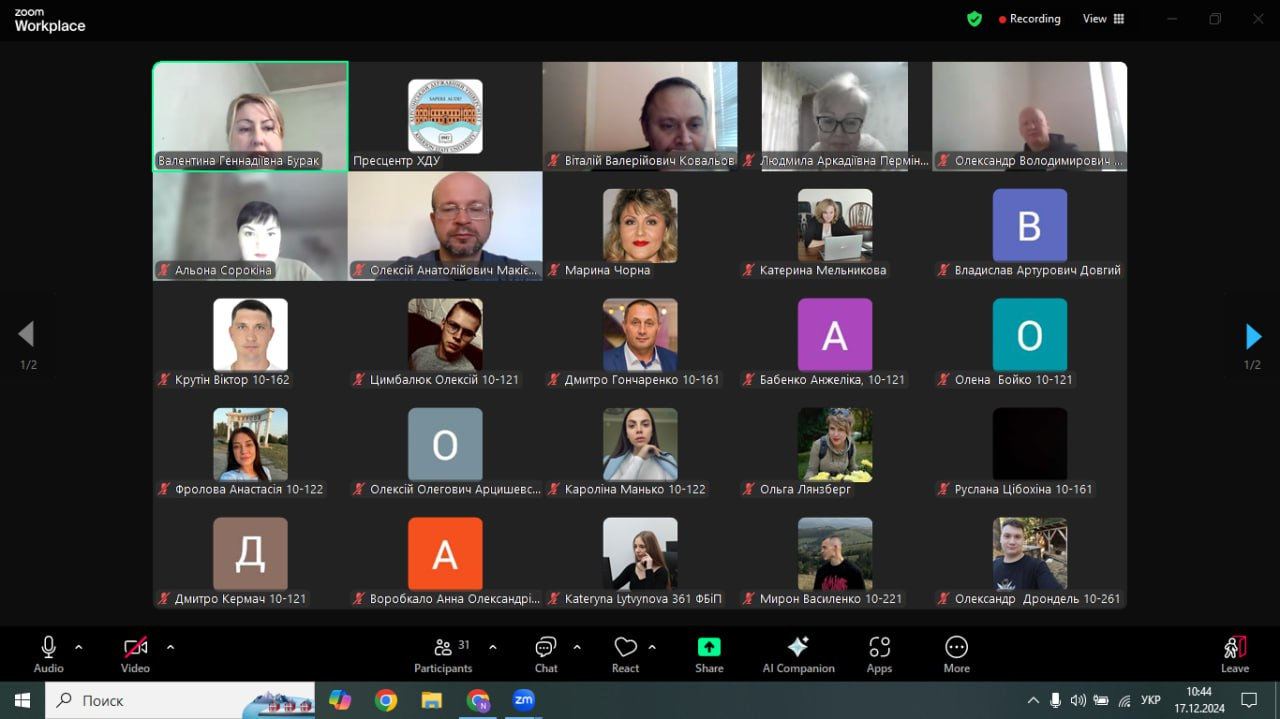Screen dimensions: 1280x719
Task: Open AI Companion
Action: coord(798,654)
